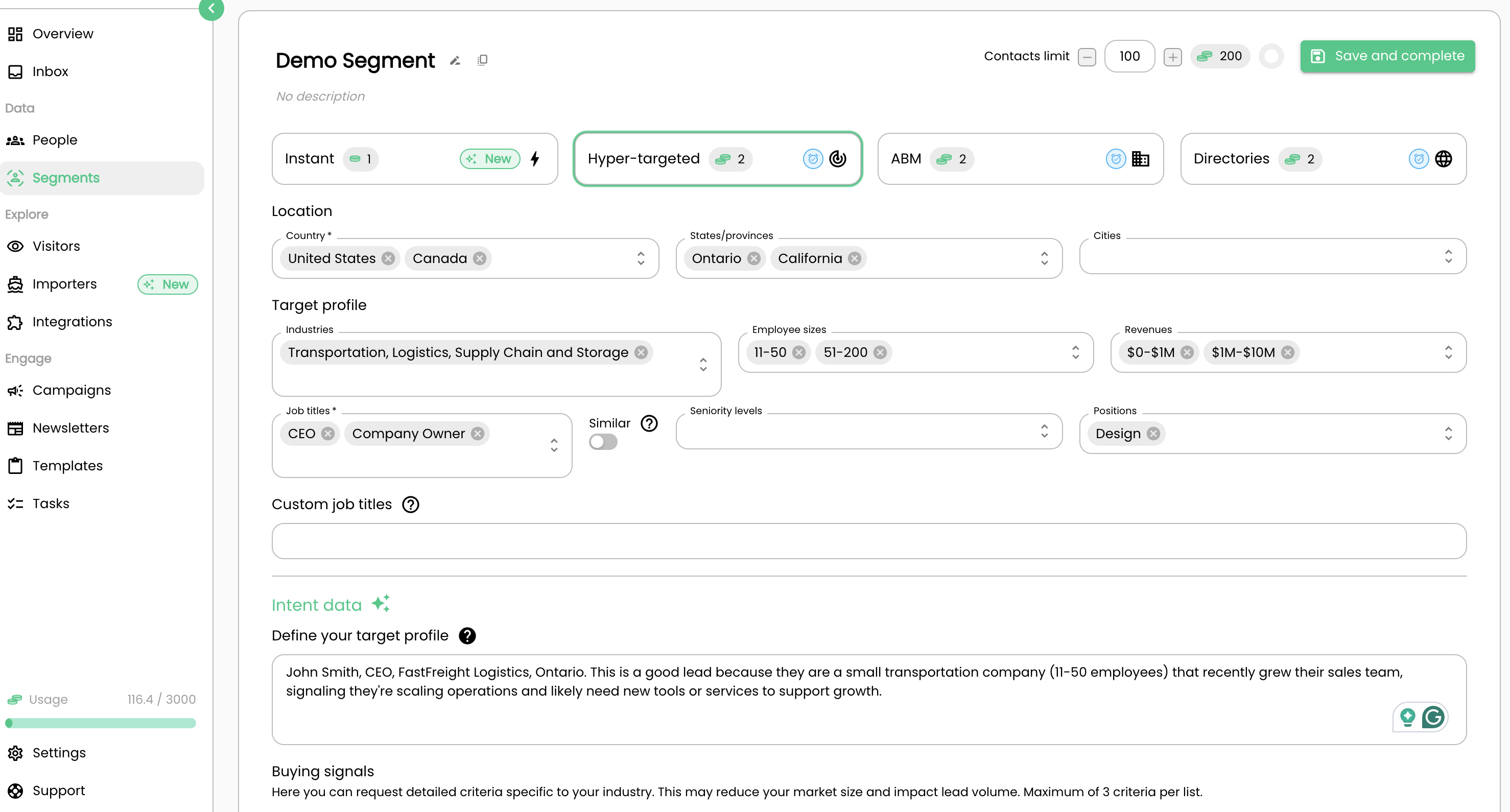Image resolution: width=1510 pixels, height=812 pixels.
Task: Click the Define your target profile help icon
Action: click(x=467, y=636)
